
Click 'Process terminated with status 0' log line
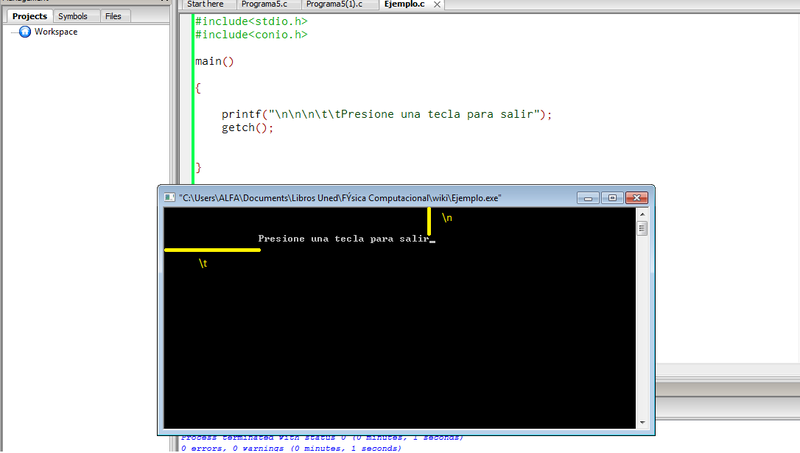pos(322,438)
